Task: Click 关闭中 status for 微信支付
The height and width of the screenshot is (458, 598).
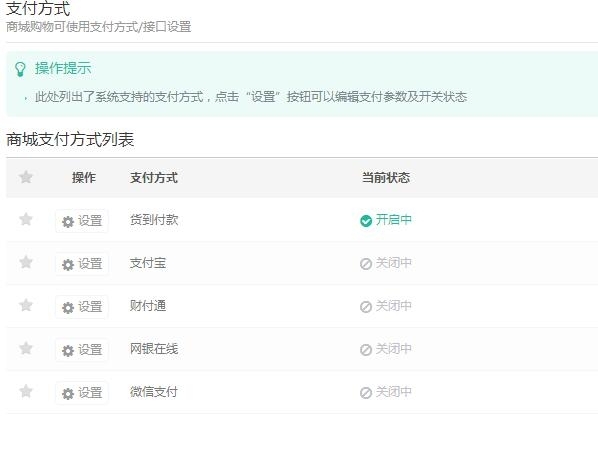Action: click(394, 392)
